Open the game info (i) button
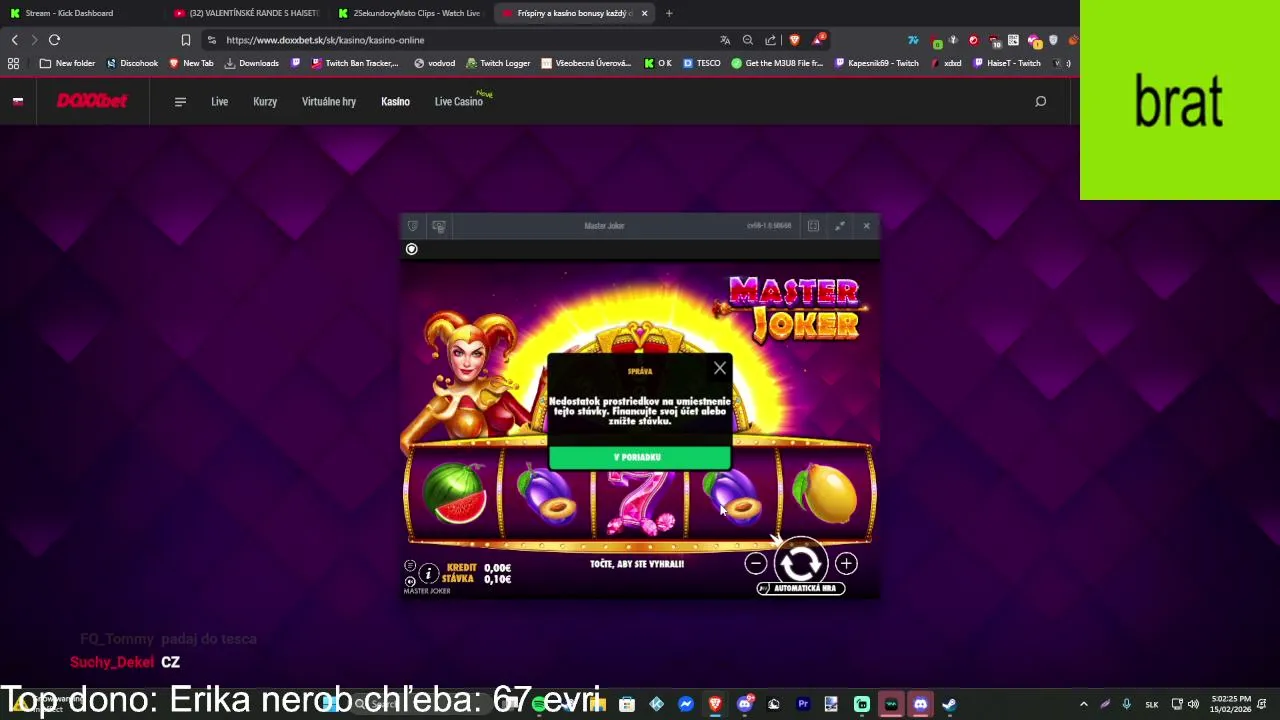This screenshot has width=1280, height=720. [x=428, y=573]
